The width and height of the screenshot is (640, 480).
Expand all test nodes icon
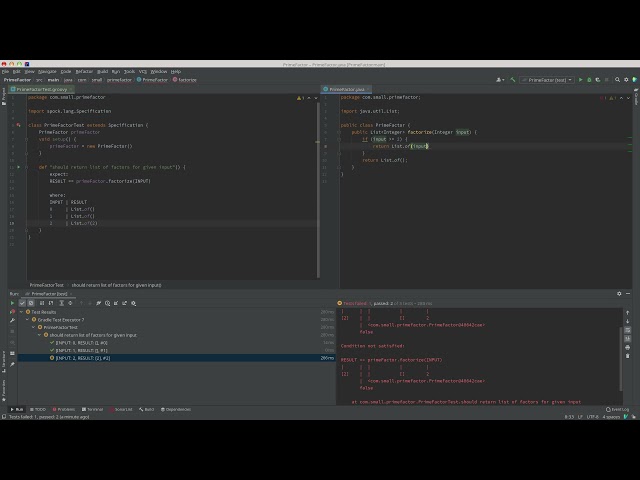[61, 303]
